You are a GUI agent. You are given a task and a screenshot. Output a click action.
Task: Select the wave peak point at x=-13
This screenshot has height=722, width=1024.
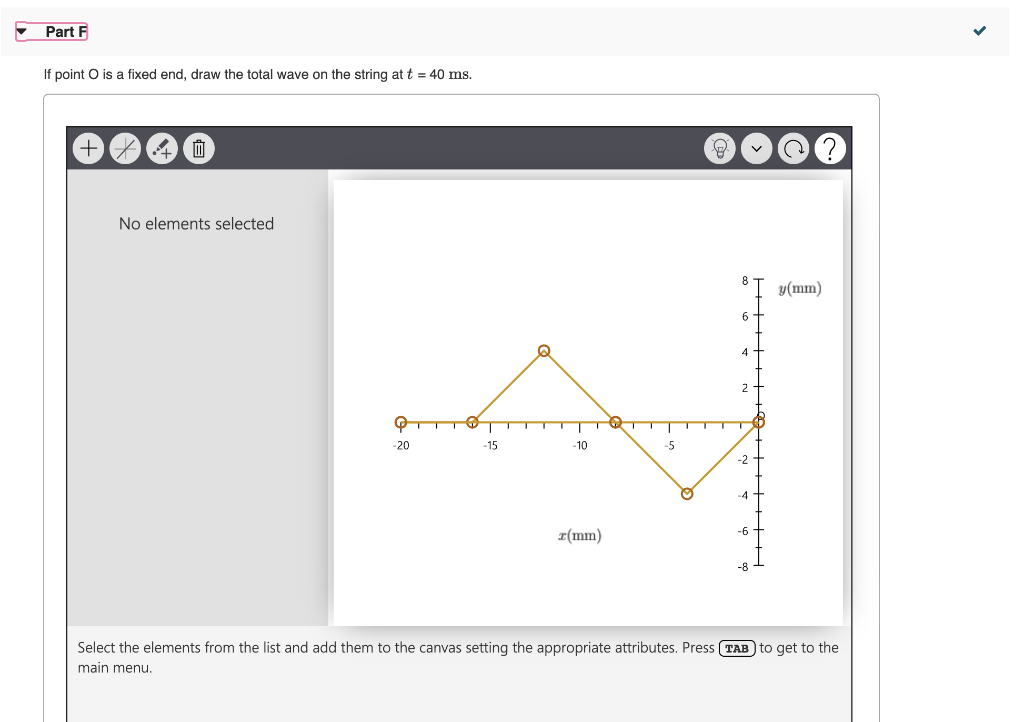pyautogui.click(x=543, y=351)
